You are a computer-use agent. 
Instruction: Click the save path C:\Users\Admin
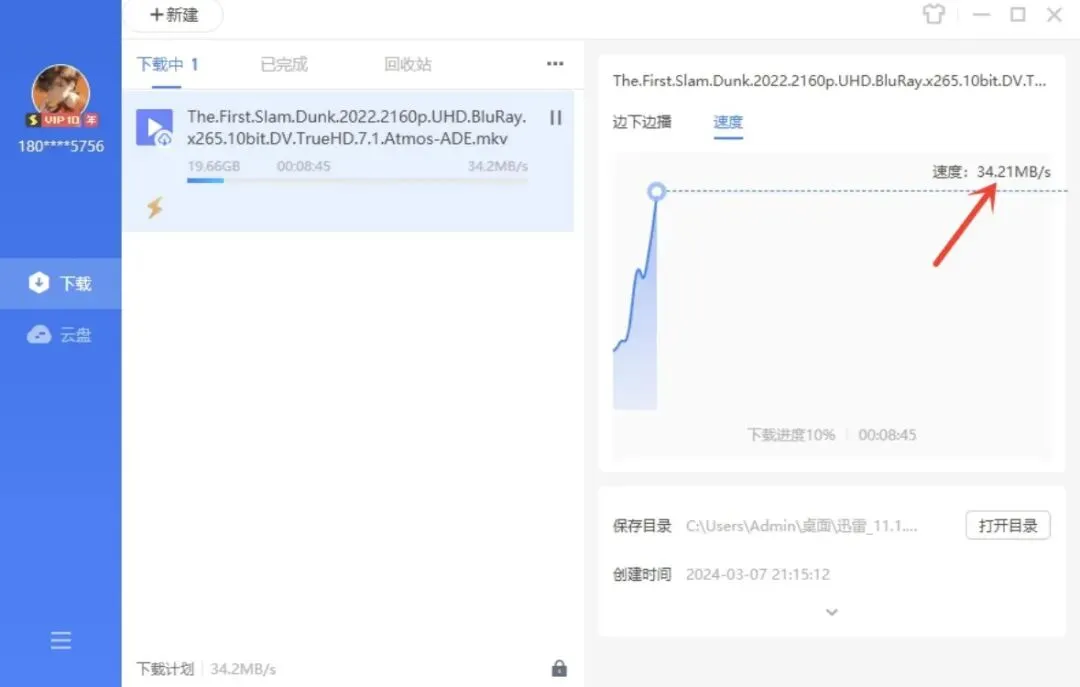pyautogui.click(x=802, y=526)
